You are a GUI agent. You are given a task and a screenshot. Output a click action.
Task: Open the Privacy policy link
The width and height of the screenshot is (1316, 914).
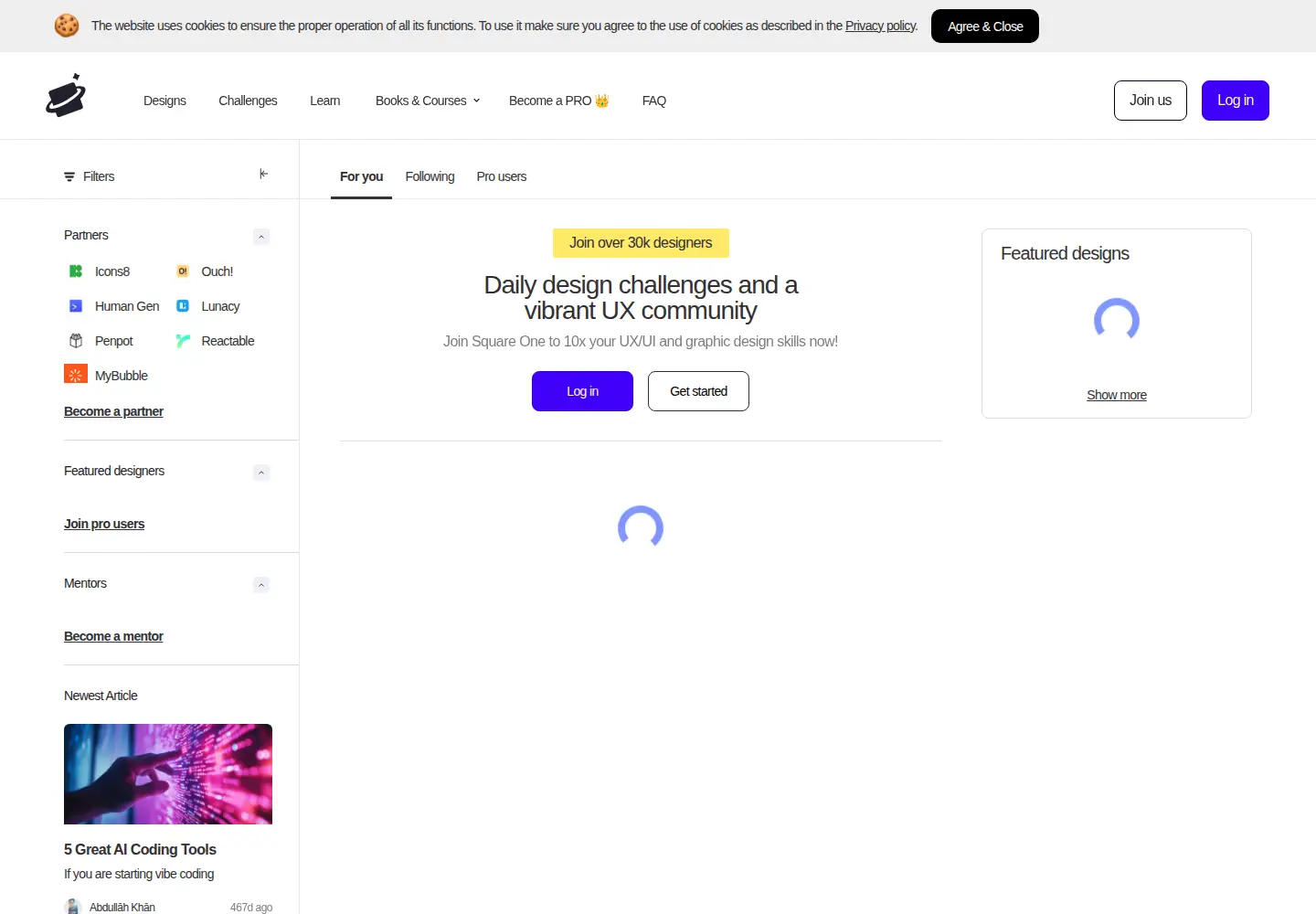point(880,26)
